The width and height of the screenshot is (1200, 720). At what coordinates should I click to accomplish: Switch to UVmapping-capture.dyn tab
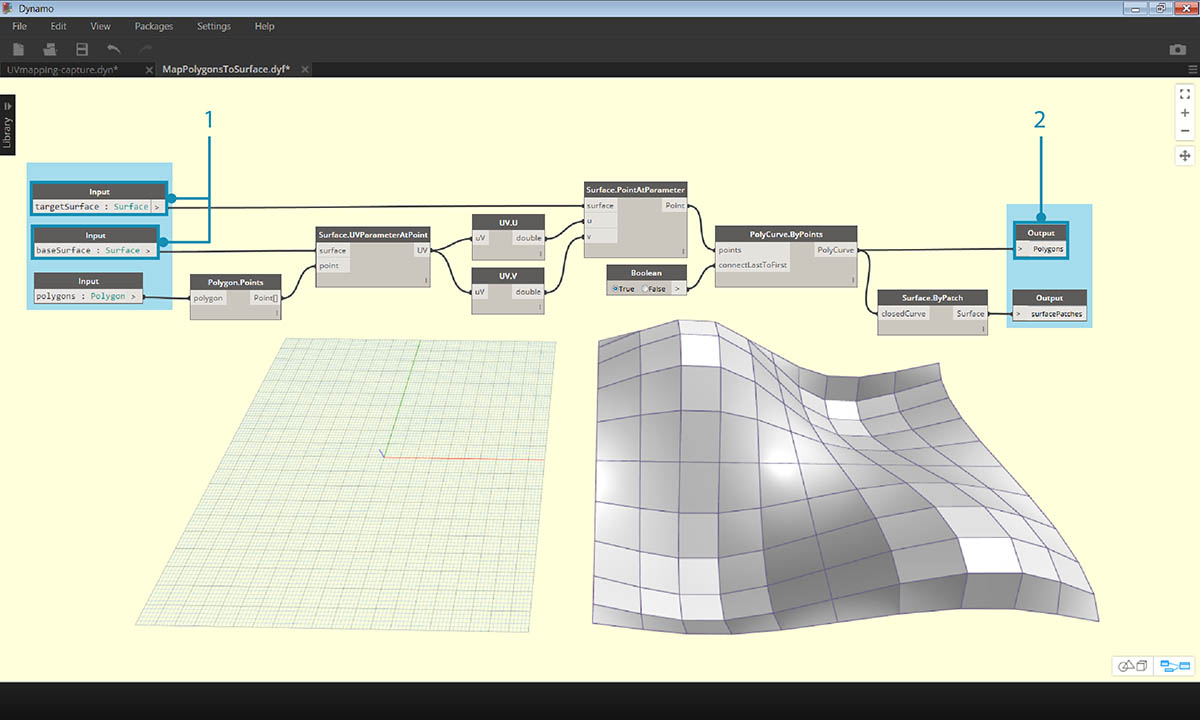coord(62,70)
